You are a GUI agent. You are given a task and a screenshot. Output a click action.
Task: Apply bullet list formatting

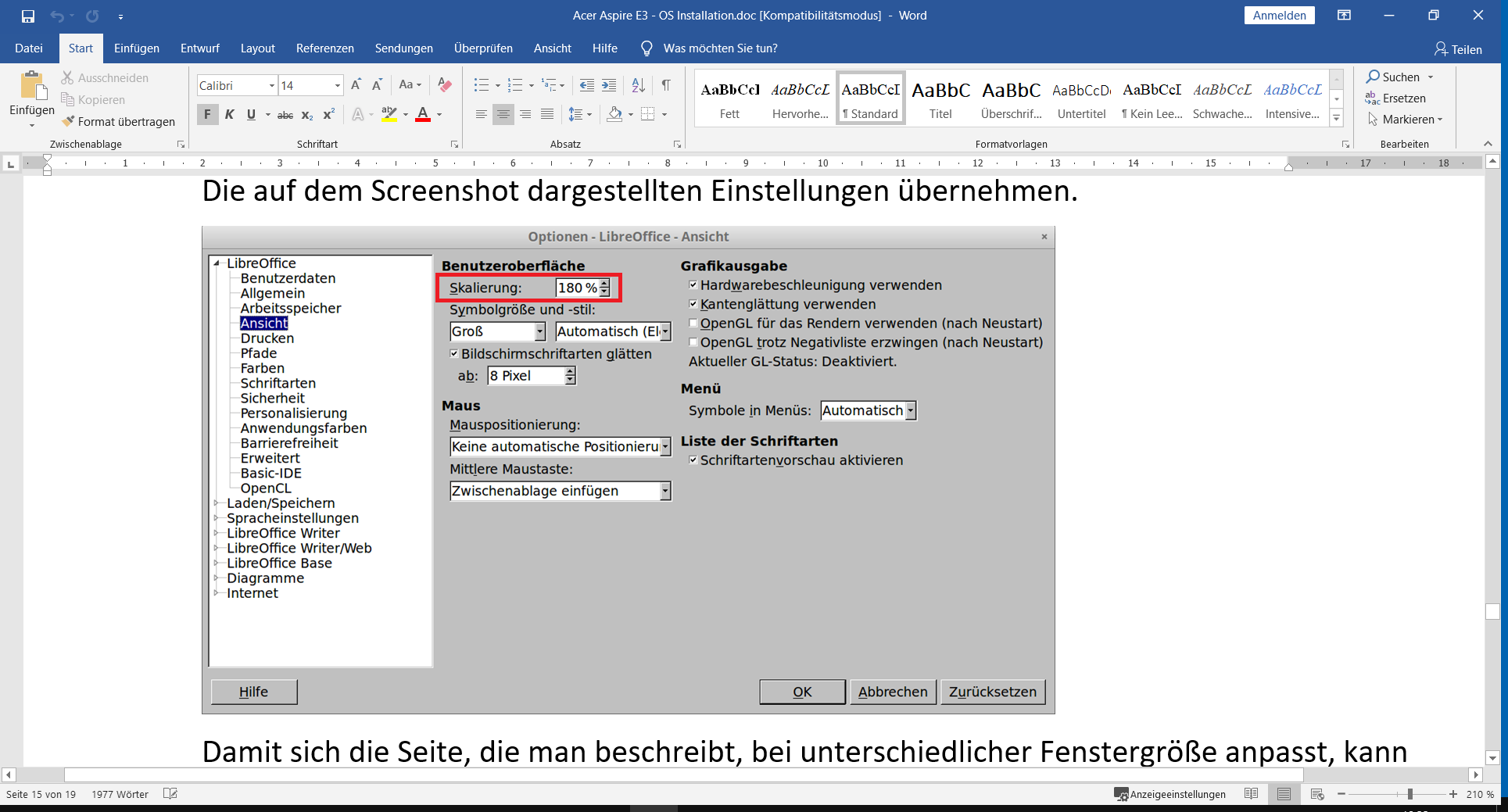click(482, 84)
